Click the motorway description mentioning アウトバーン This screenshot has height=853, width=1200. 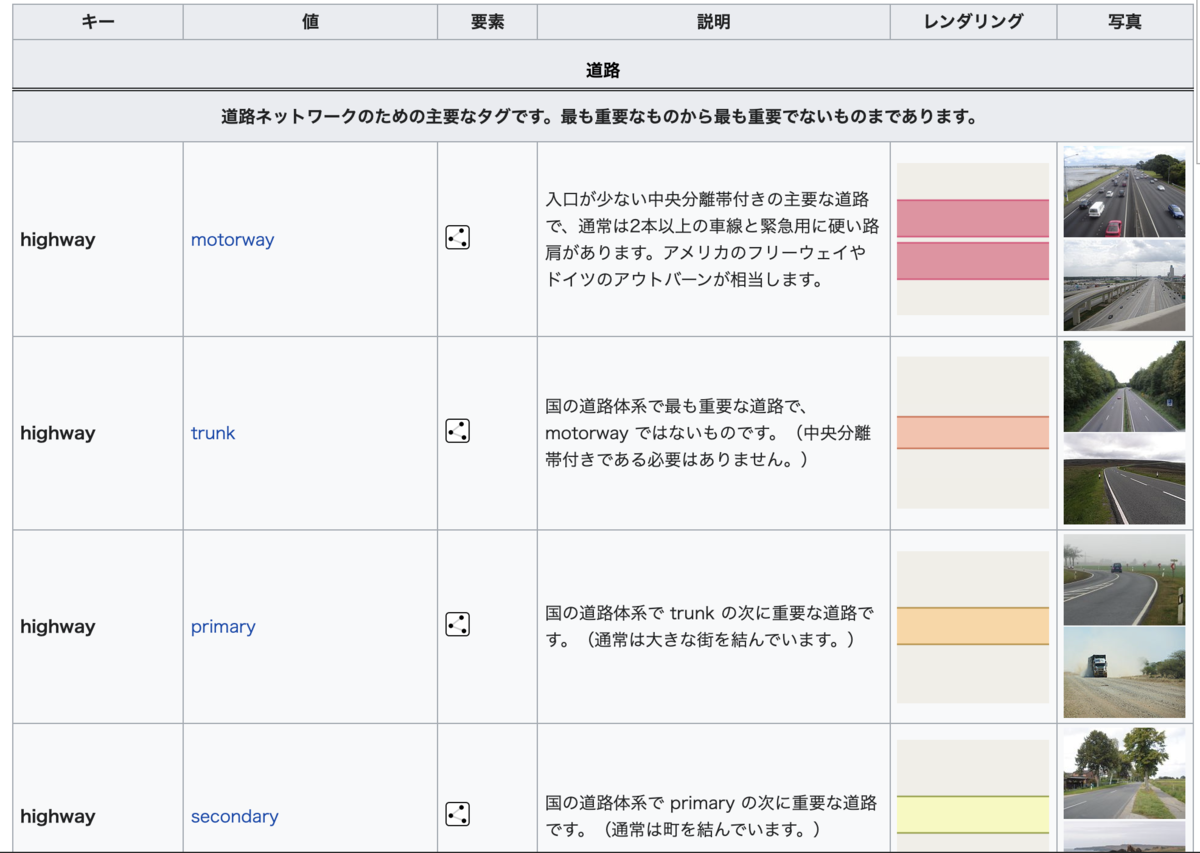tap(712, 239)
